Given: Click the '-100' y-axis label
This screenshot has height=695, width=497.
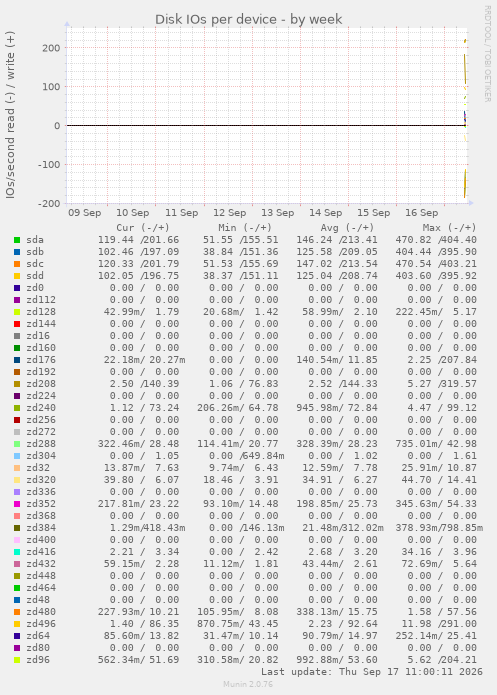Looking at the screenshot, I should [x=48, y=164].
